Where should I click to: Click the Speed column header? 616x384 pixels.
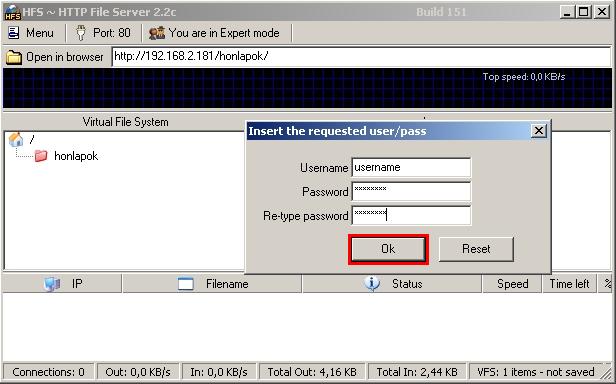click(x=512, y=284)
